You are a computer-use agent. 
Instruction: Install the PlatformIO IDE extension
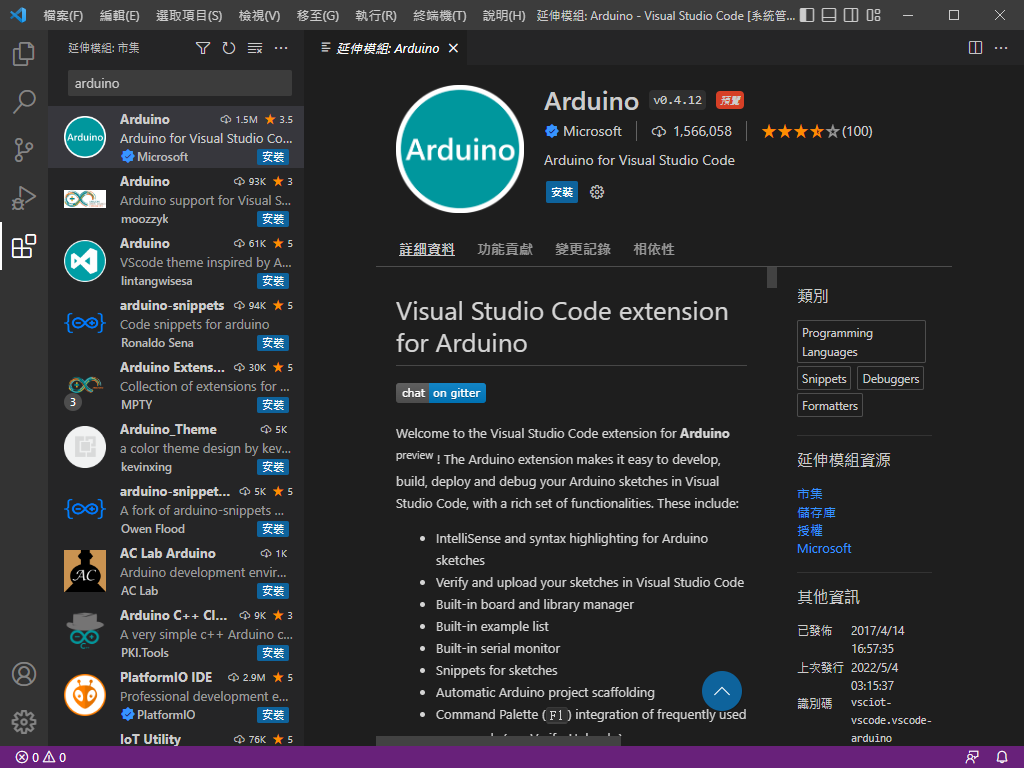coord(273,715)
